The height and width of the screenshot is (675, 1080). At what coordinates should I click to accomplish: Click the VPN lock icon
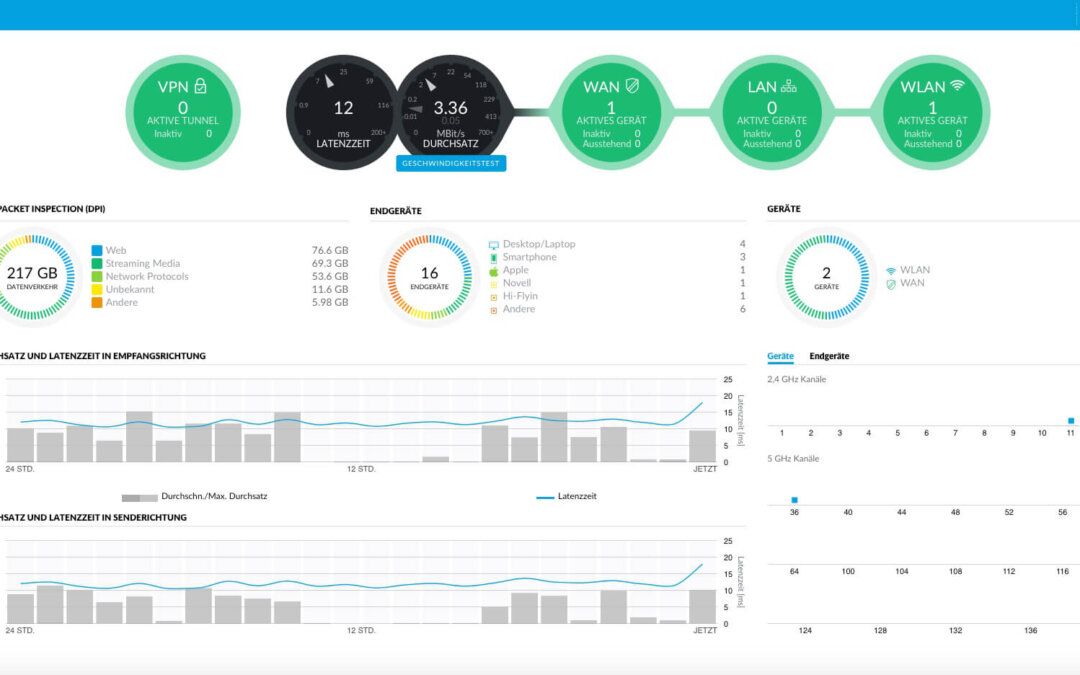[x=200, y=85]
